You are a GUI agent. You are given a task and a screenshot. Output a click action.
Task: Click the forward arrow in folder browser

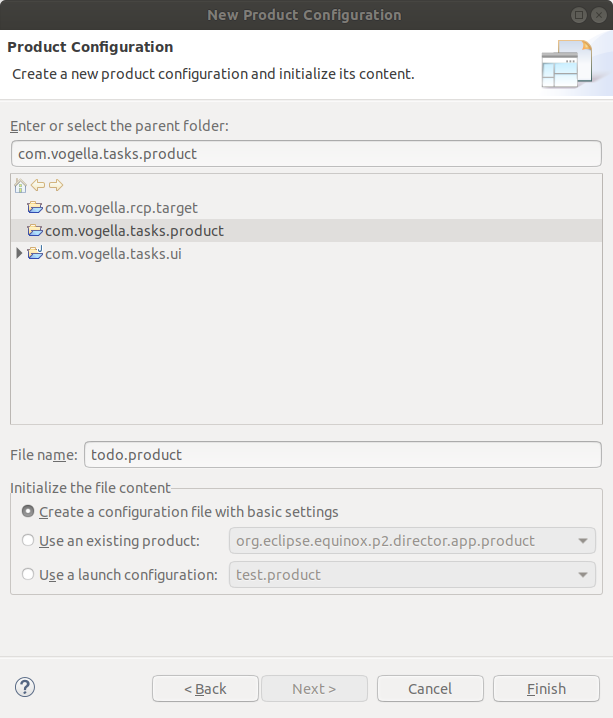(x=56, y=185)
